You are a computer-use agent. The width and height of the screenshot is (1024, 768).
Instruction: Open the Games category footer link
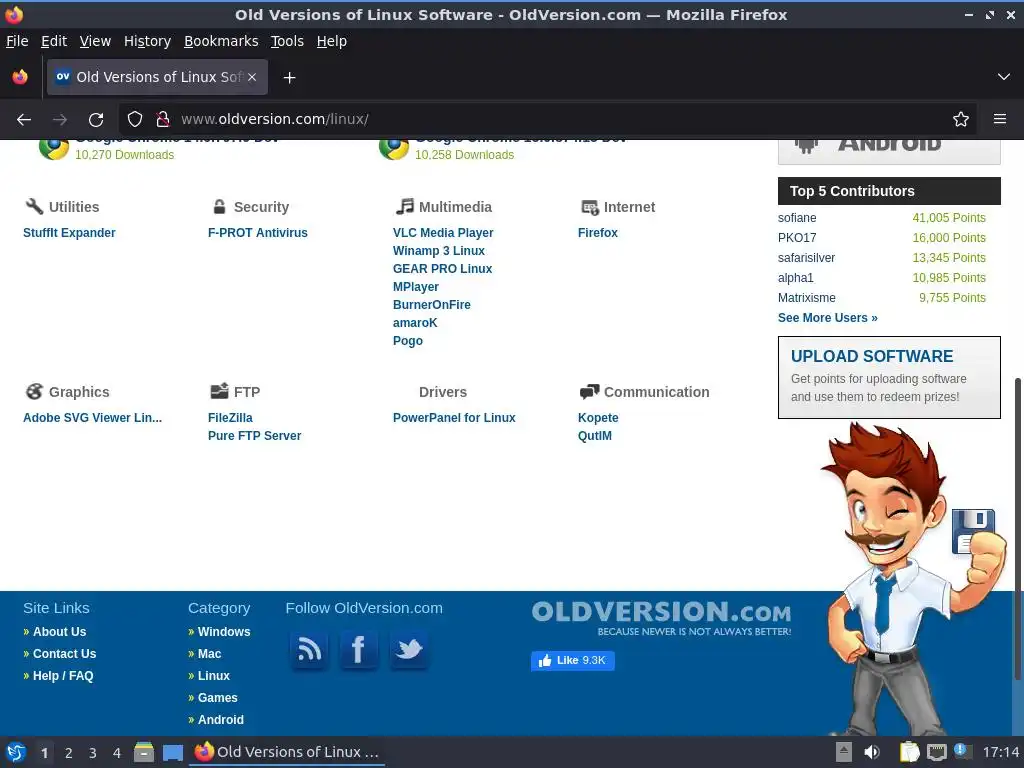click(x=217, y=697)
